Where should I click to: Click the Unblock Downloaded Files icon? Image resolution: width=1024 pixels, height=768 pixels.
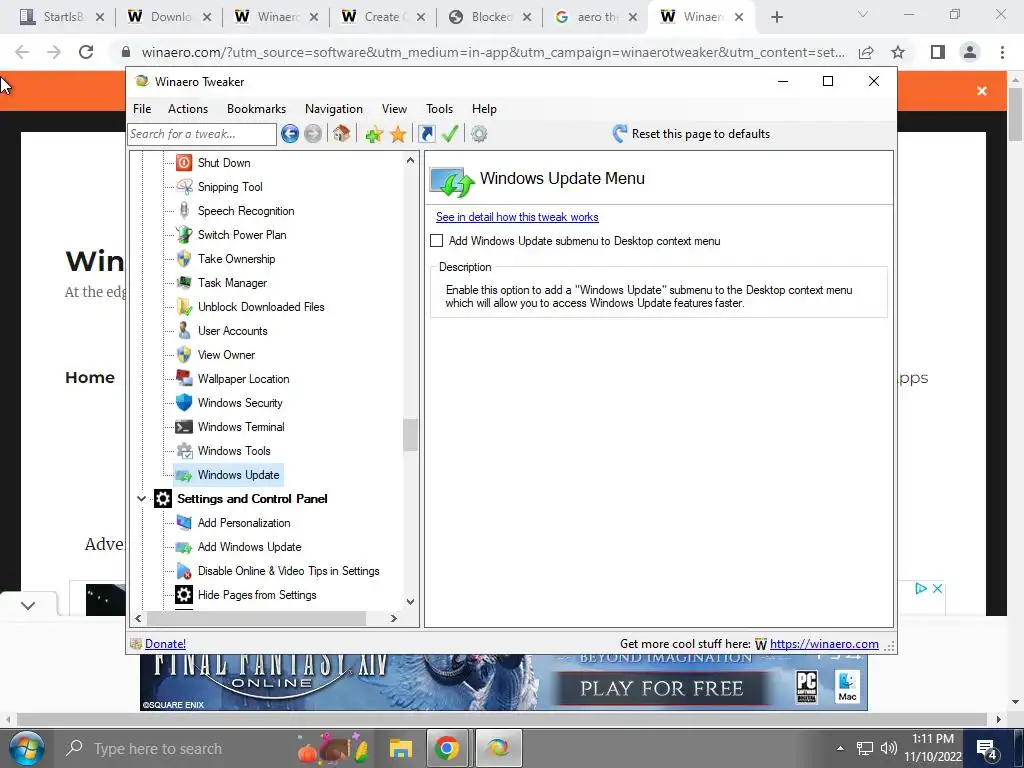(184, 306)
